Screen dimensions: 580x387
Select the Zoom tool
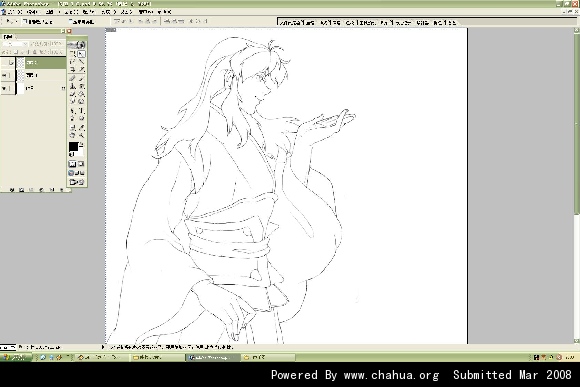point(81,135)
